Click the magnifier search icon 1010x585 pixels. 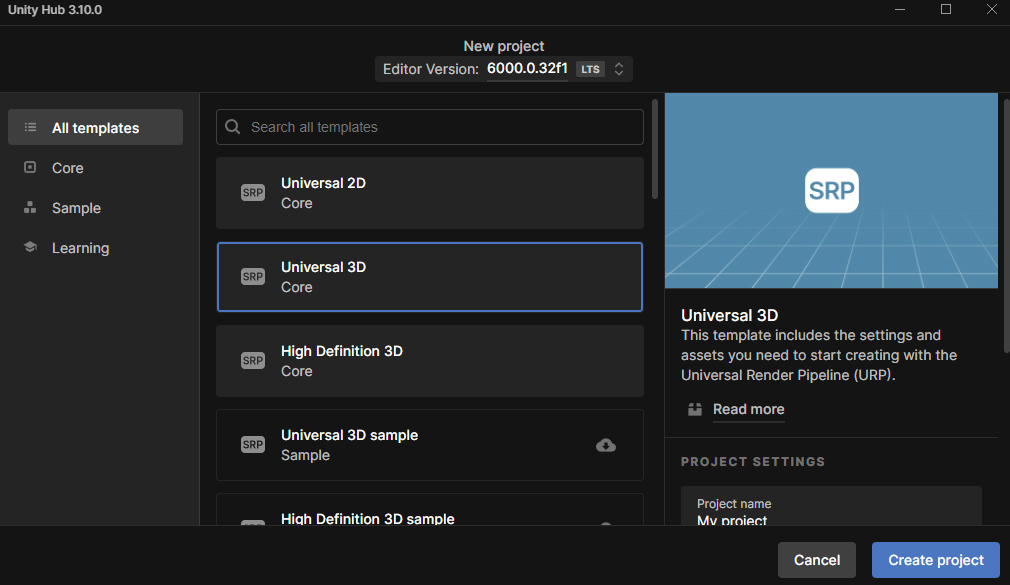(233, 127)
